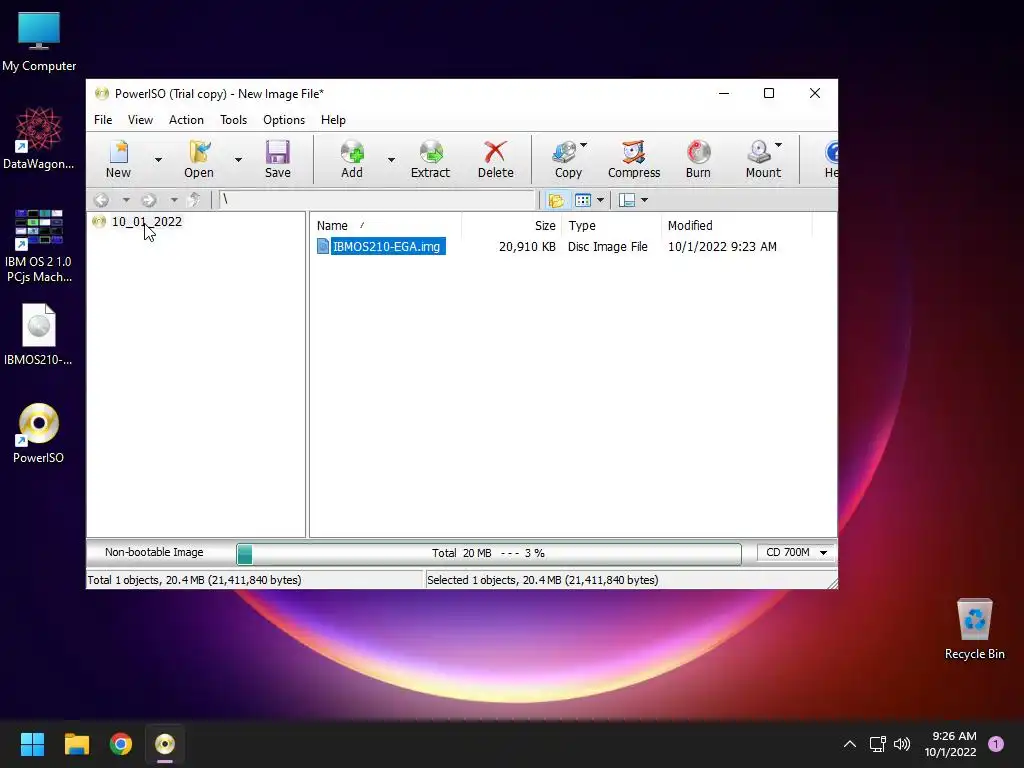
Task: Open the Action menu
Action: click(x=186, y=120)
